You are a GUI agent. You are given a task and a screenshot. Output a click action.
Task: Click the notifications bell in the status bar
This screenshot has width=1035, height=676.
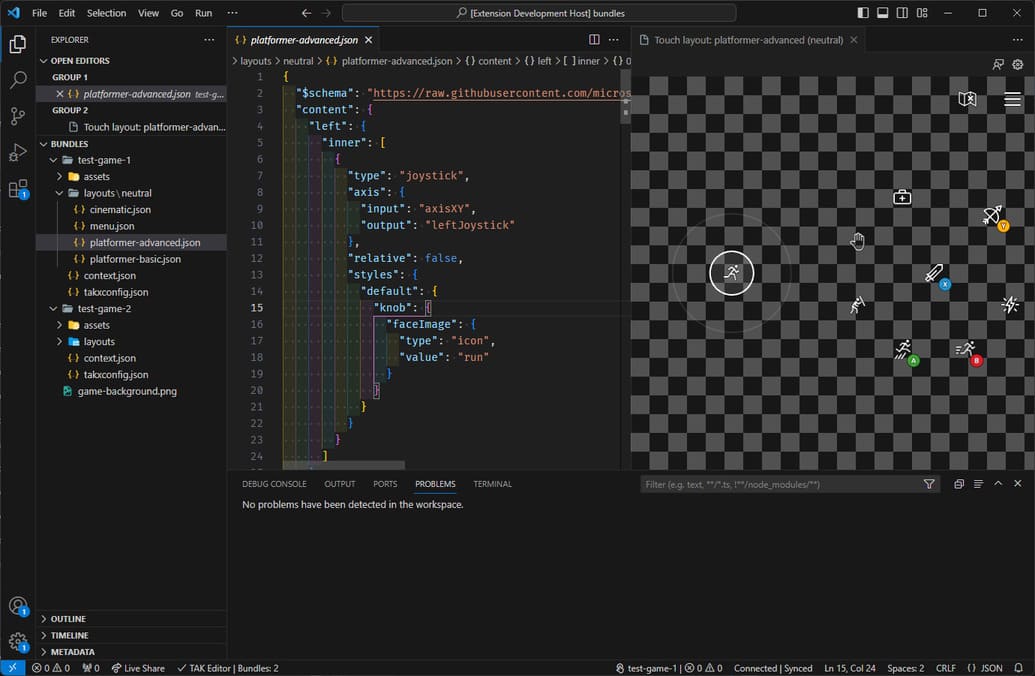[1016, 667]
